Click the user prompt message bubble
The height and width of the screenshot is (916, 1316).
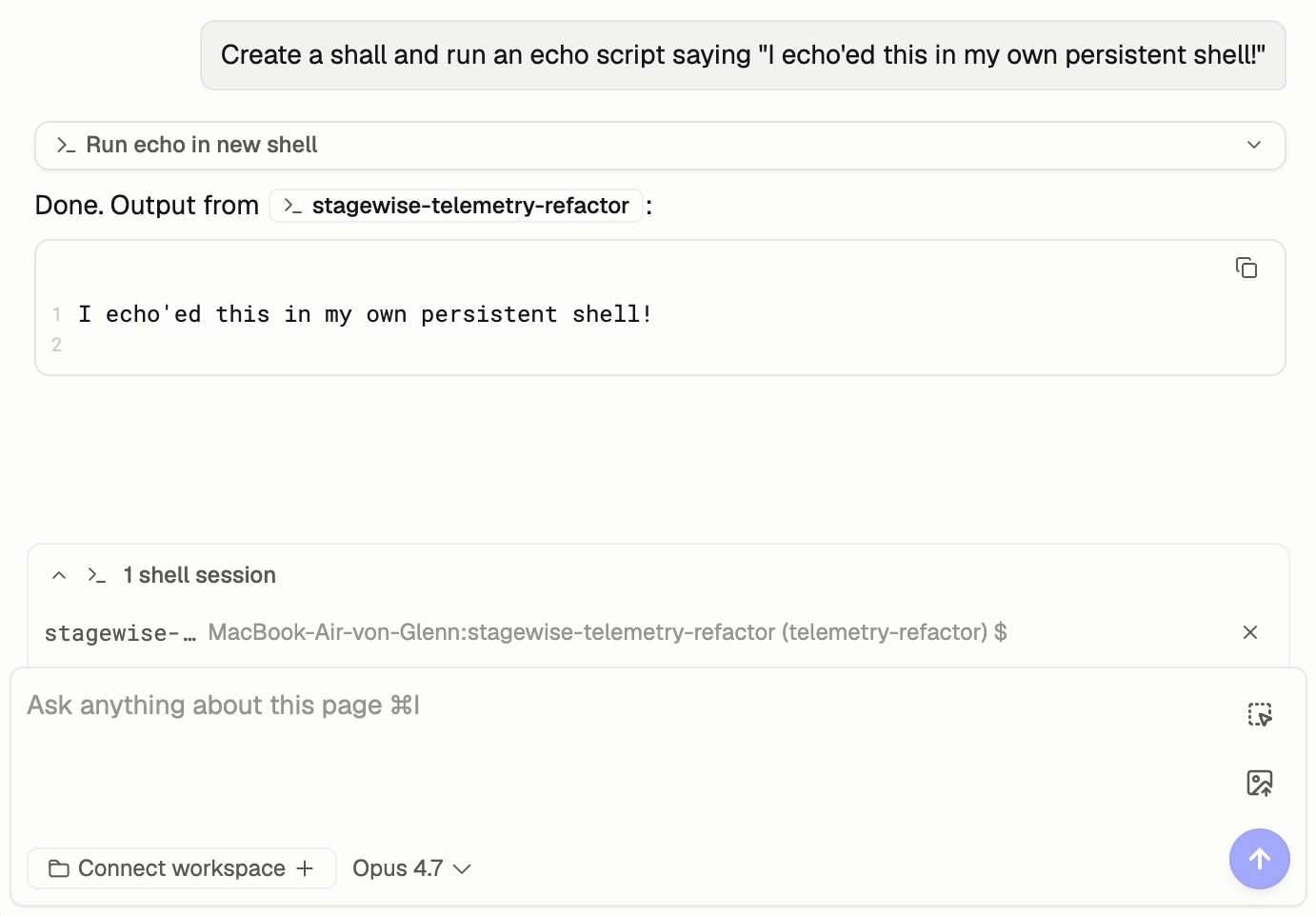click(x=743, y=55)
